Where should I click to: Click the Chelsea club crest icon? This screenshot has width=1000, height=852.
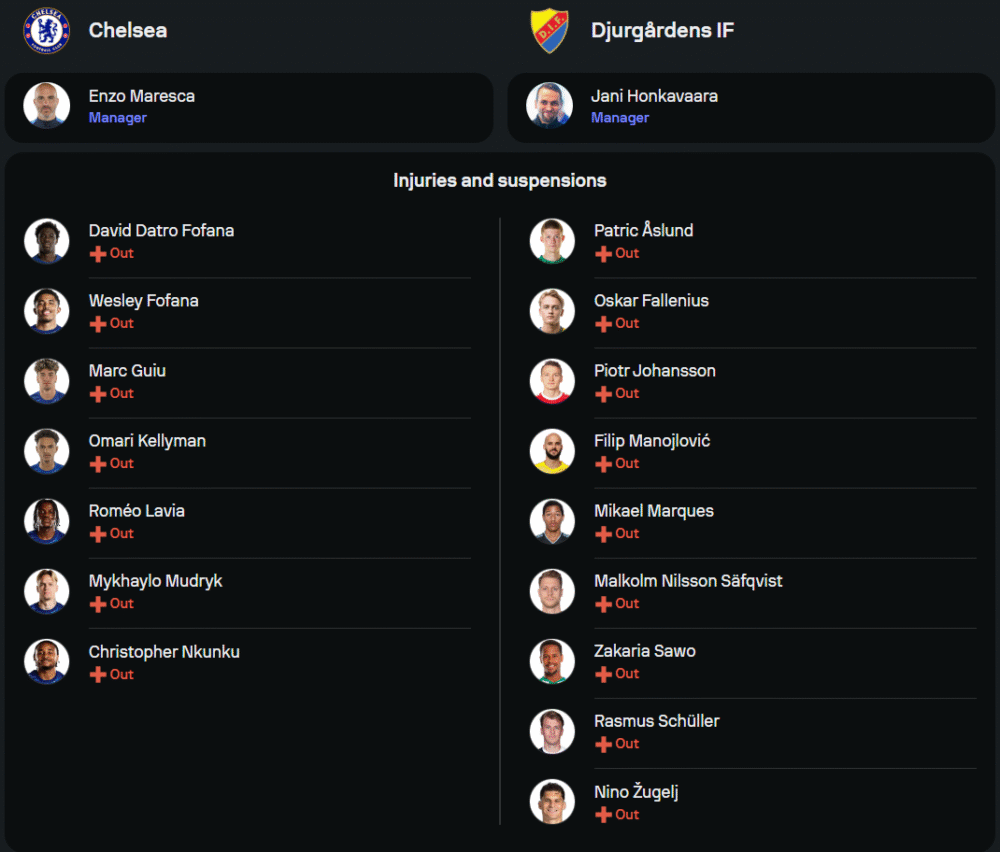click(x=47, y=30)
